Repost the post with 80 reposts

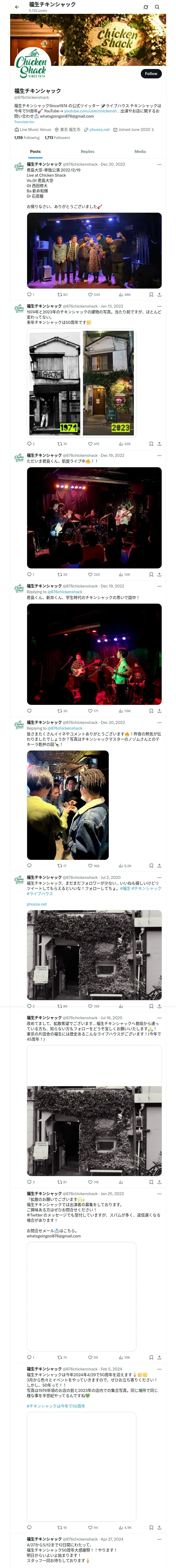tap(63, 295)
